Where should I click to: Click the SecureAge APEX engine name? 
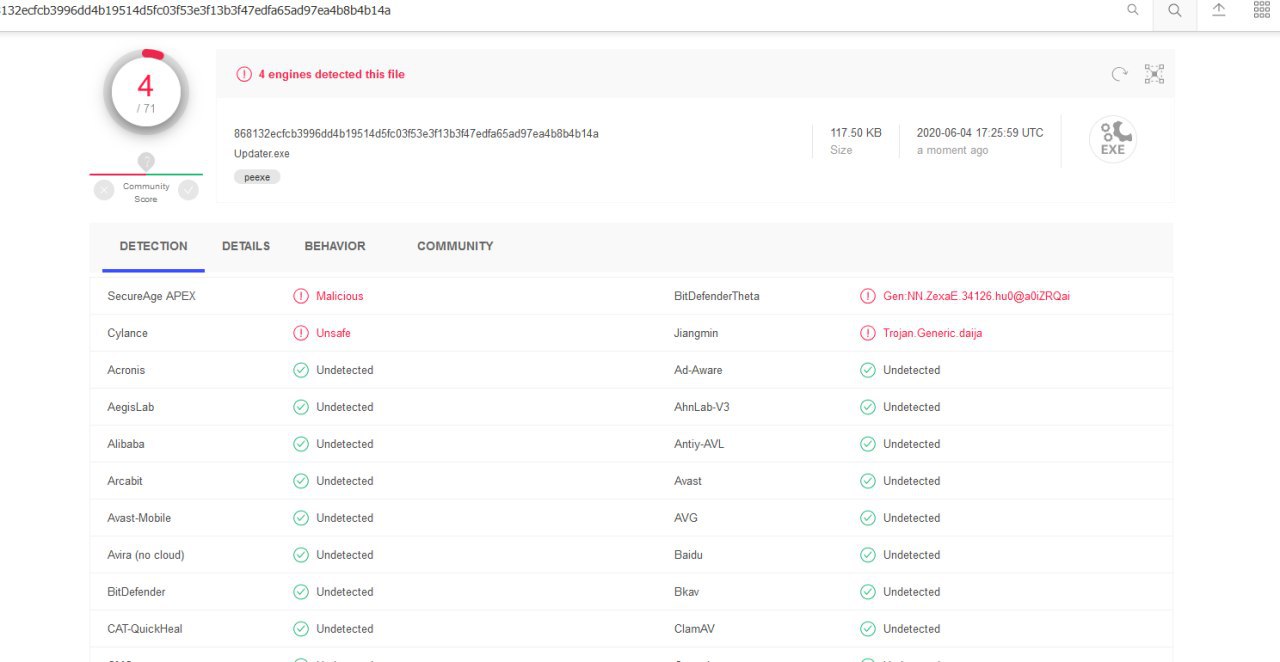coord(152,296)
